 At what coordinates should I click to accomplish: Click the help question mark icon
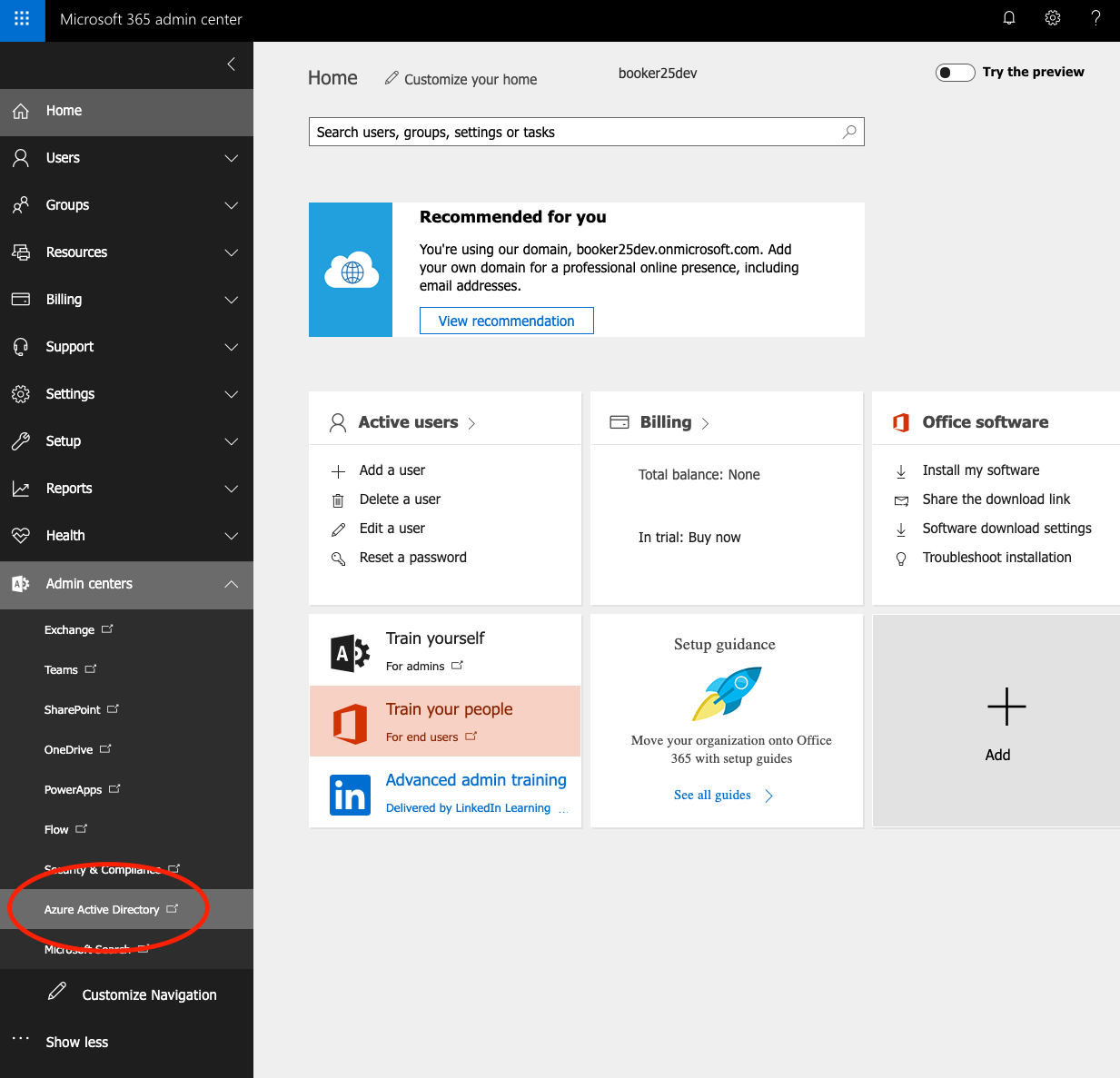pos(1095,16)
